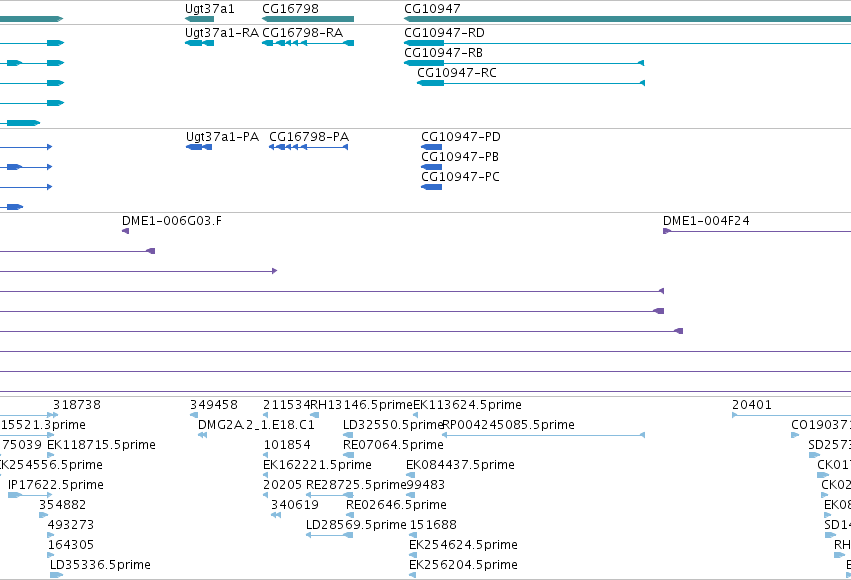
Task: Click the EST label 340619
Action: (295, 505)
